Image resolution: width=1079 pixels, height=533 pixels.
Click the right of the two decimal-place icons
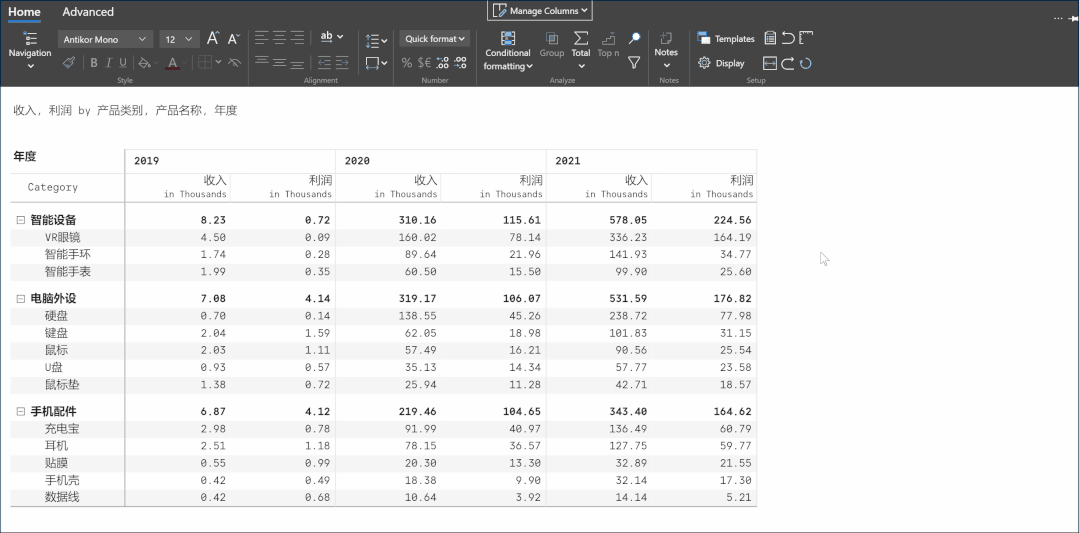point(460,63)
